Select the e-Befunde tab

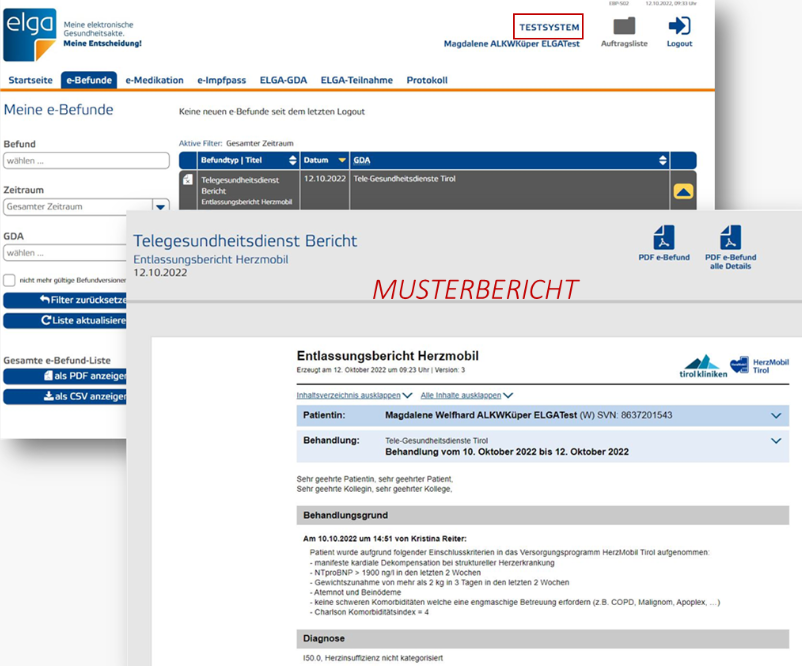(x=89, y=80)
